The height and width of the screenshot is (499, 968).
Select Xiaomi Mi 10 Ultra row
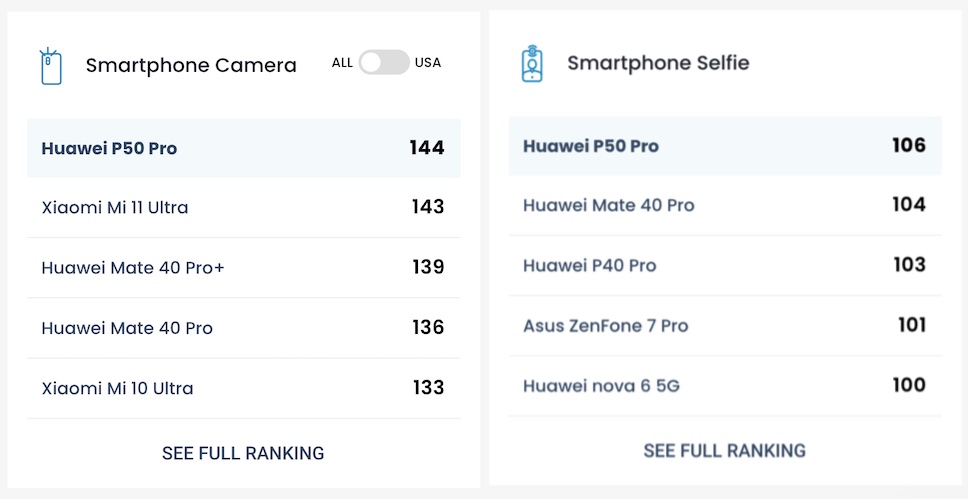click(117, 388)
